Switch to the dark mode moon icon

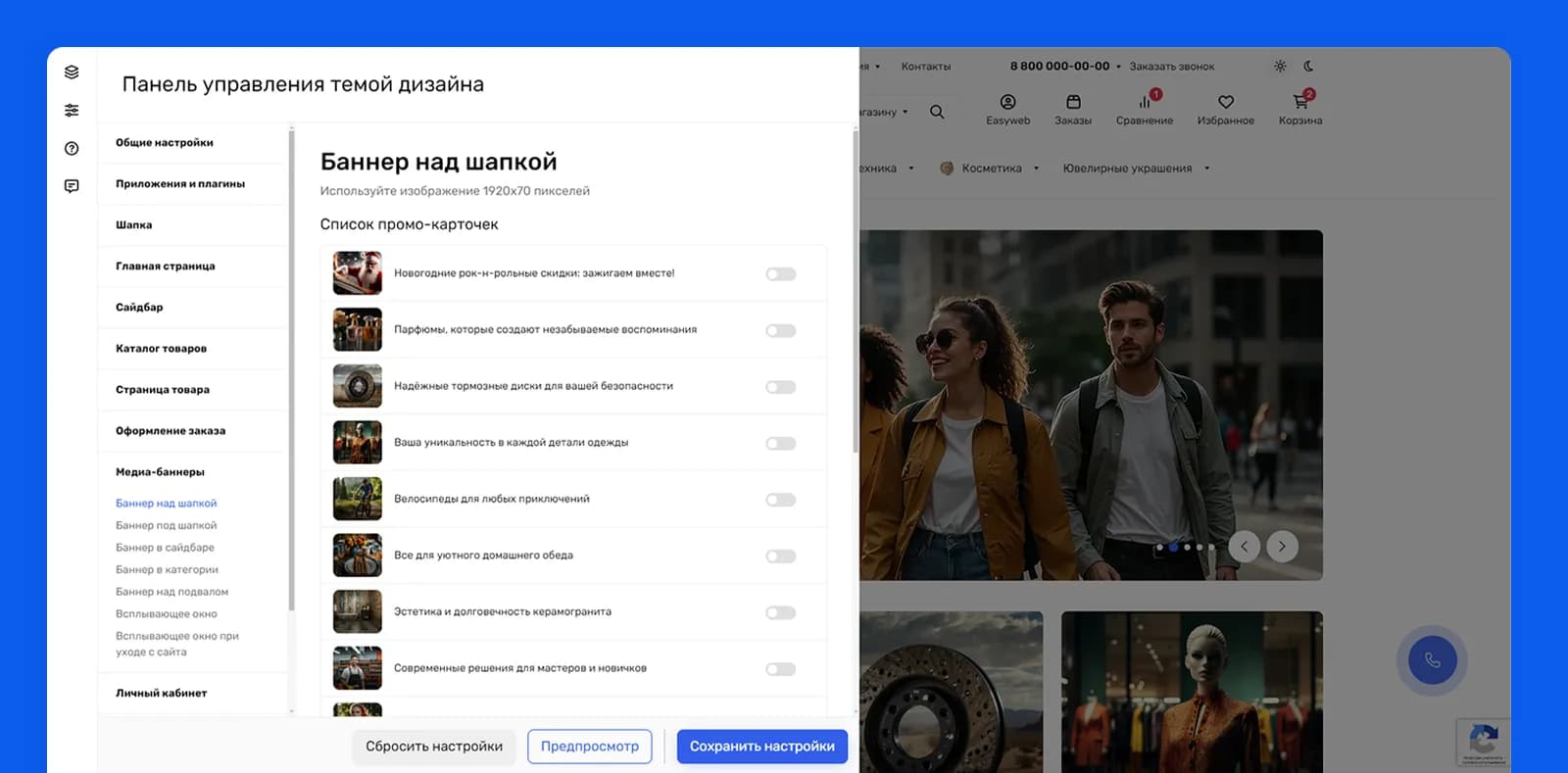pos(1308,67)
